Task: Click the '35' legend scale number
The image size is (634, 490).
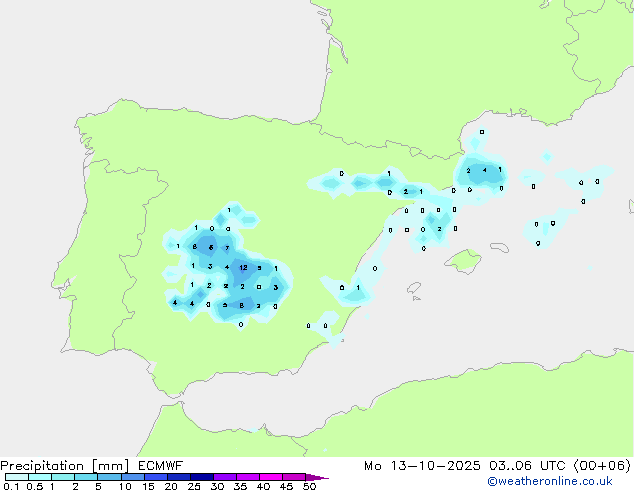Action: pyautogui.click(x=240, y=486)
